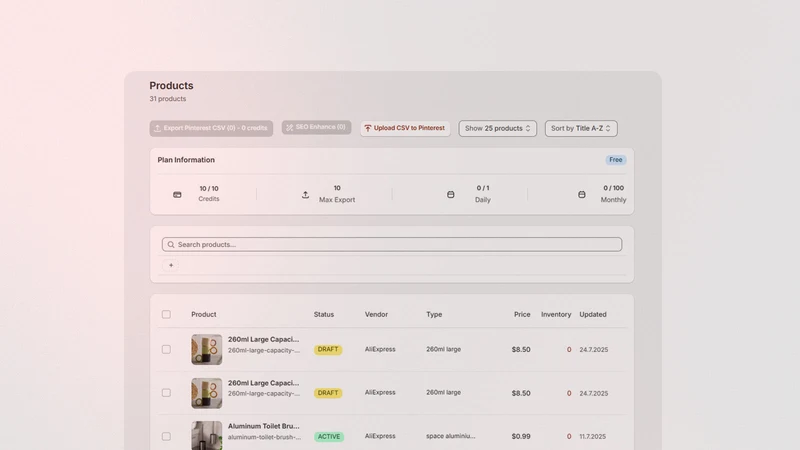The height and width of the screenshot is (450, 800).
Task: Click the Export Pinterest CSV button
Action: point(211,128)
